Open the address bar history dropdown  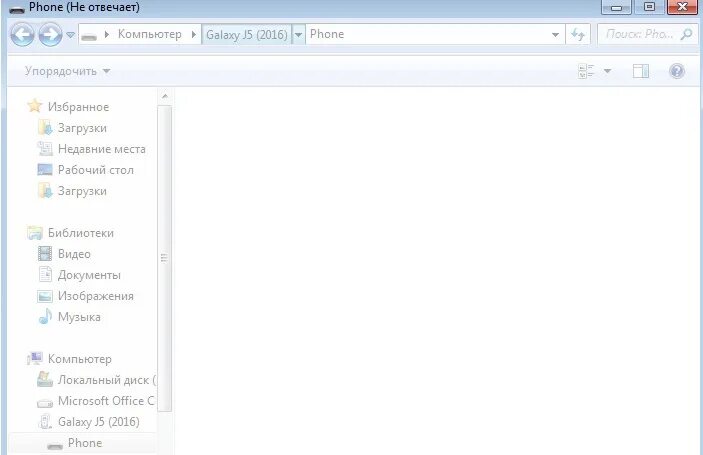coord(555,35)
